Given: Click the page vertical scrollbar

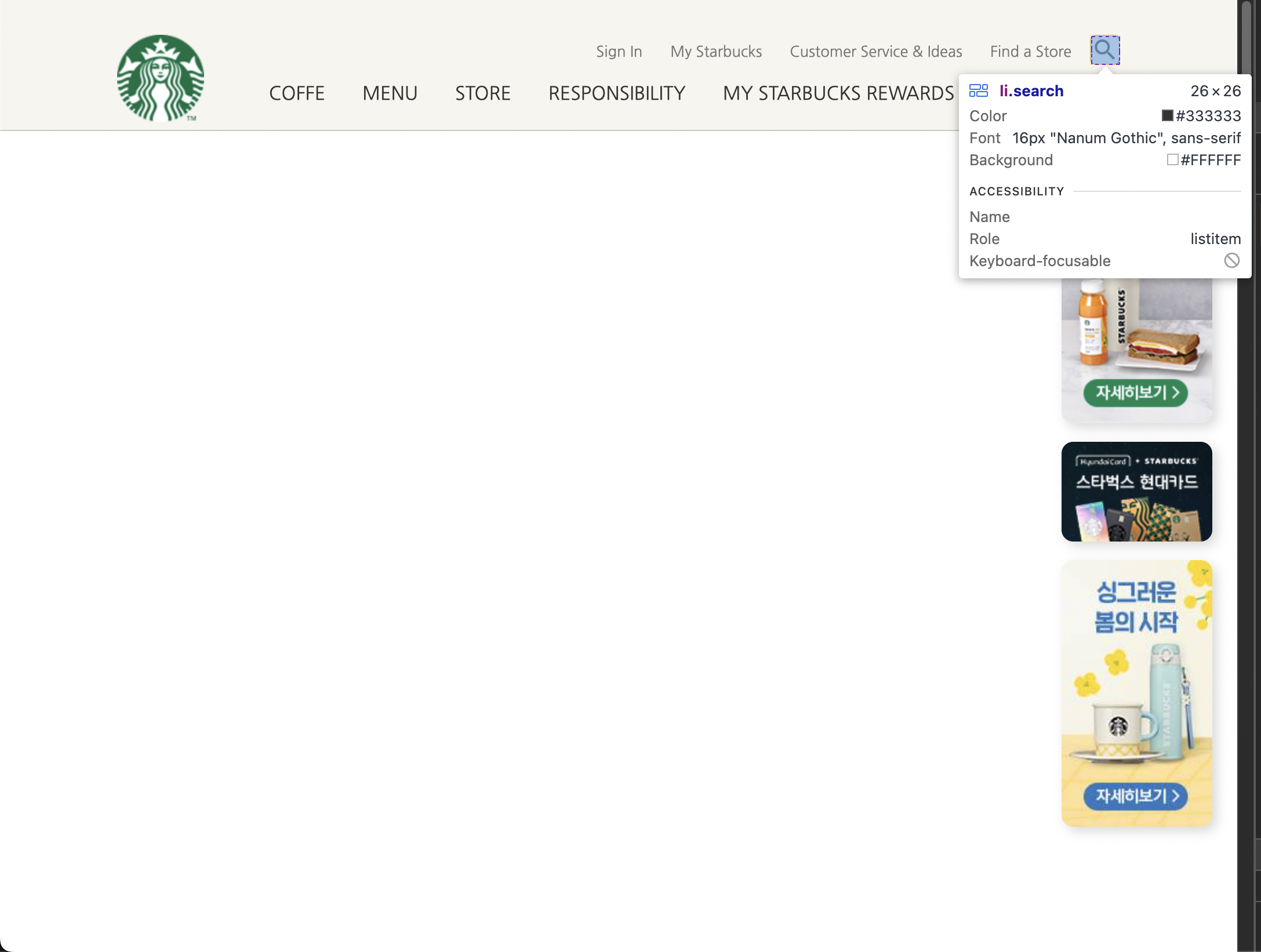Looking at the screenshot, I should click(x=1245, y=35).
